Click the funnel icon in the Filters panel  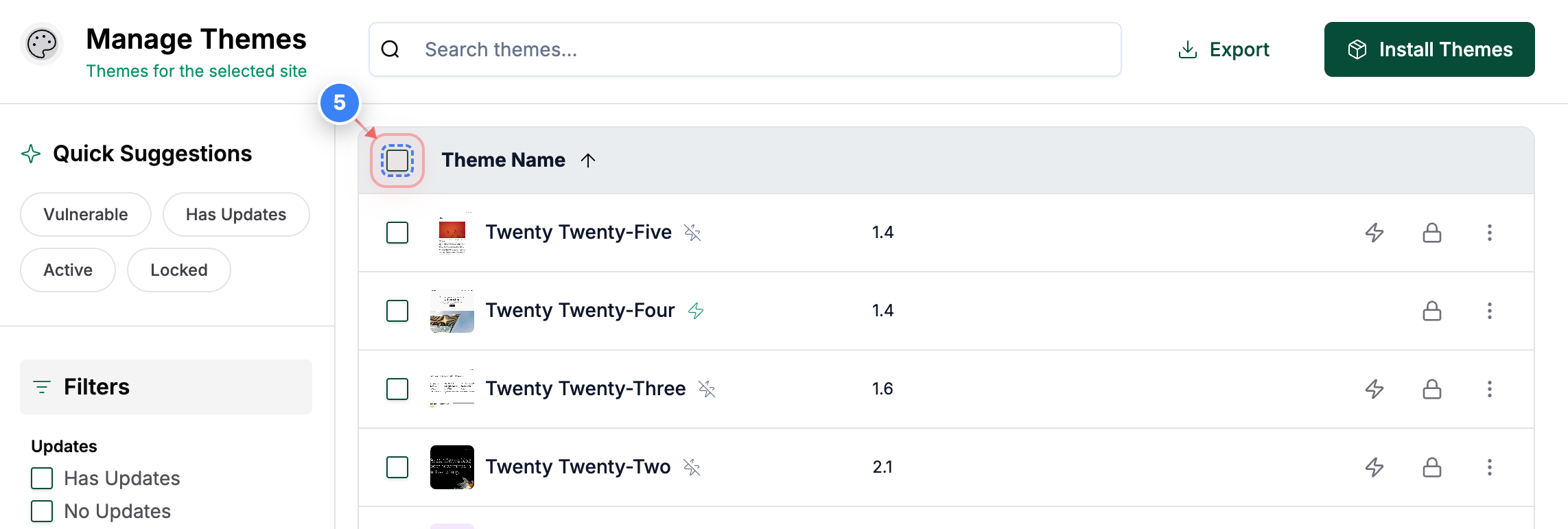pyautogui.click(x=42, y=386)
